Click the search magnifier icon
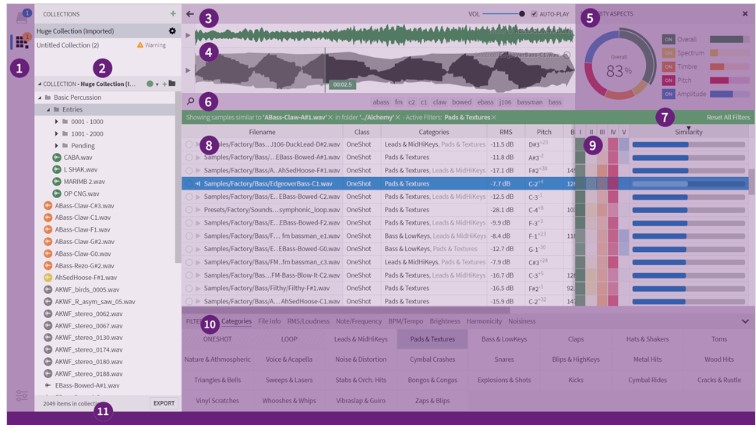 coord(190,101)
